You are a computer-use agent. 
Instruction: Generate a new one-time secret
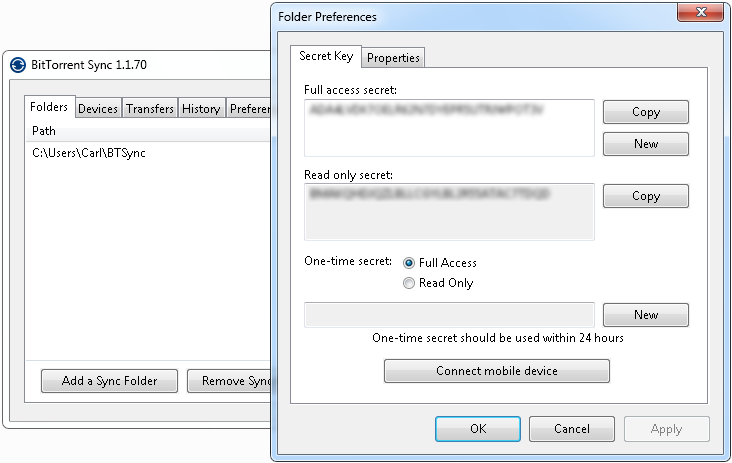pos(646,315)
